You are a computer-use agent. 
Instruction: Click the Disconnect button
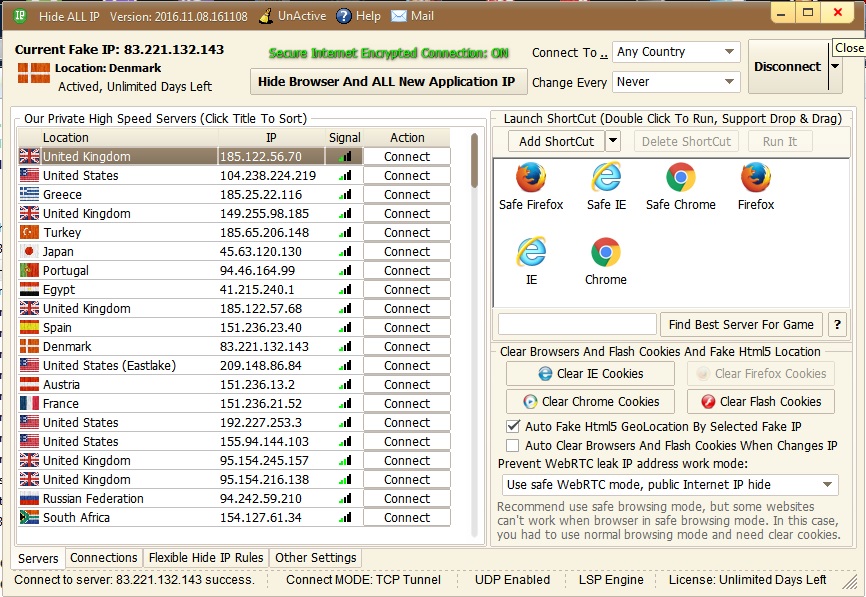788,66
